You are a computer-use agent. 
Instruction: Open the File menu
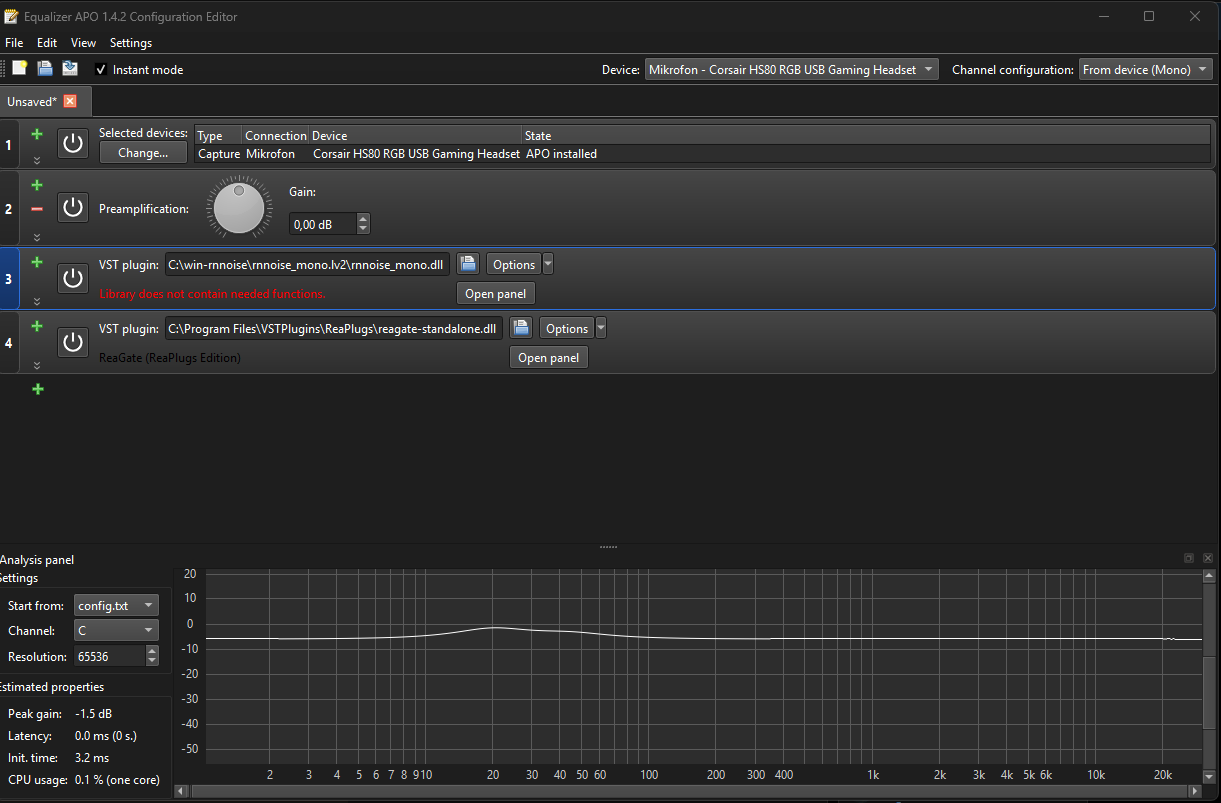(x=14, y=43)
